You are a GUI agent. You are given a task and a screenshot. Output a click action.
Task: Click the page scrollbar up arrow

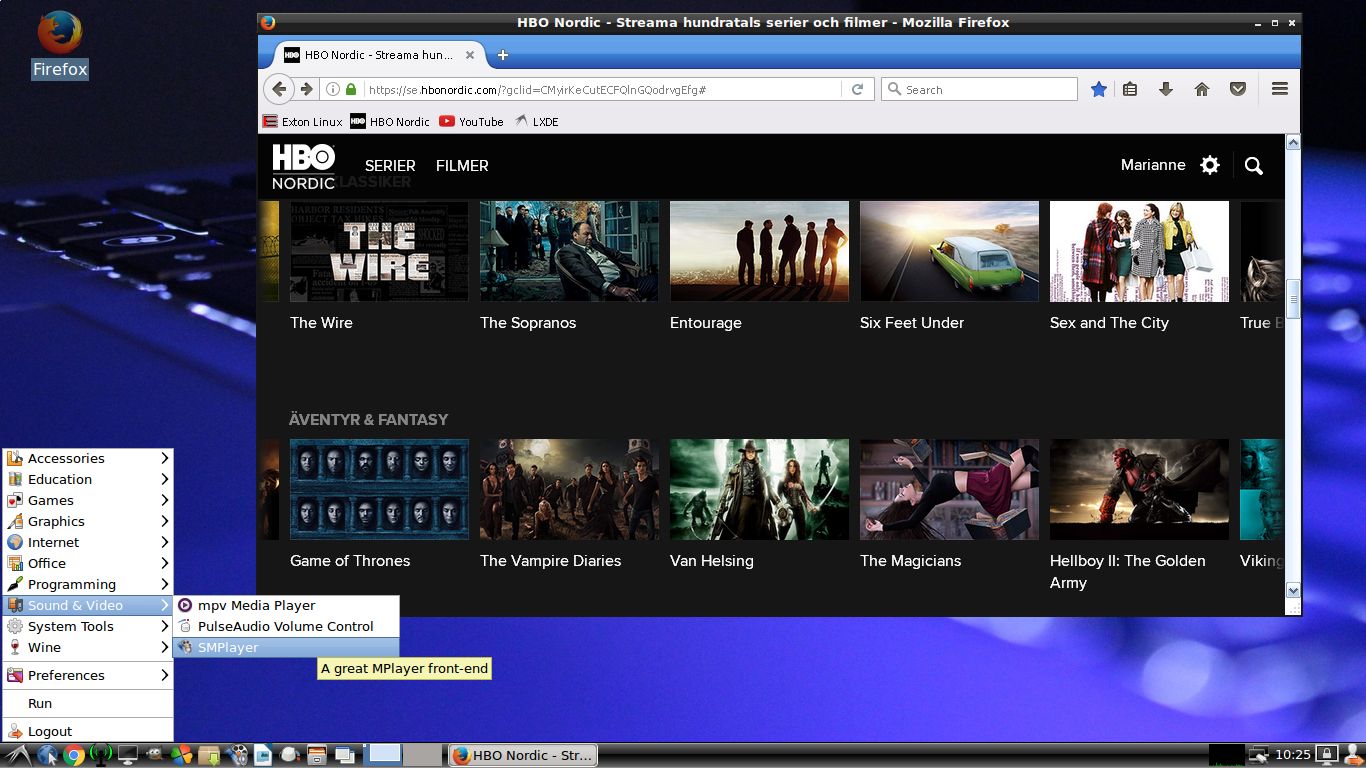(1292, 143)
